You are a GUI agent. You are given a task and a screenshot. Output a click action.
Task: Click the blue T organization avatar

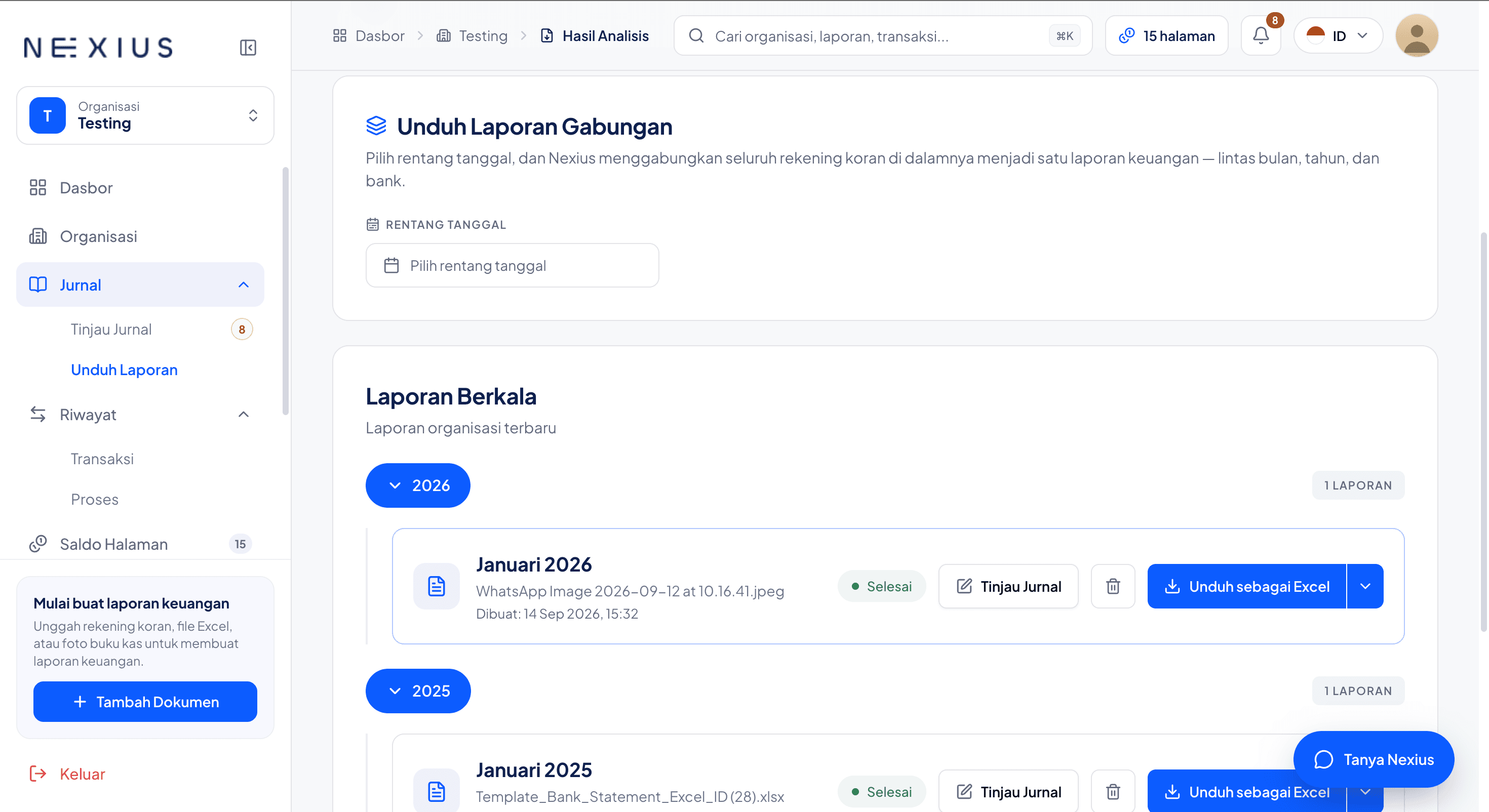pos(48,115)
